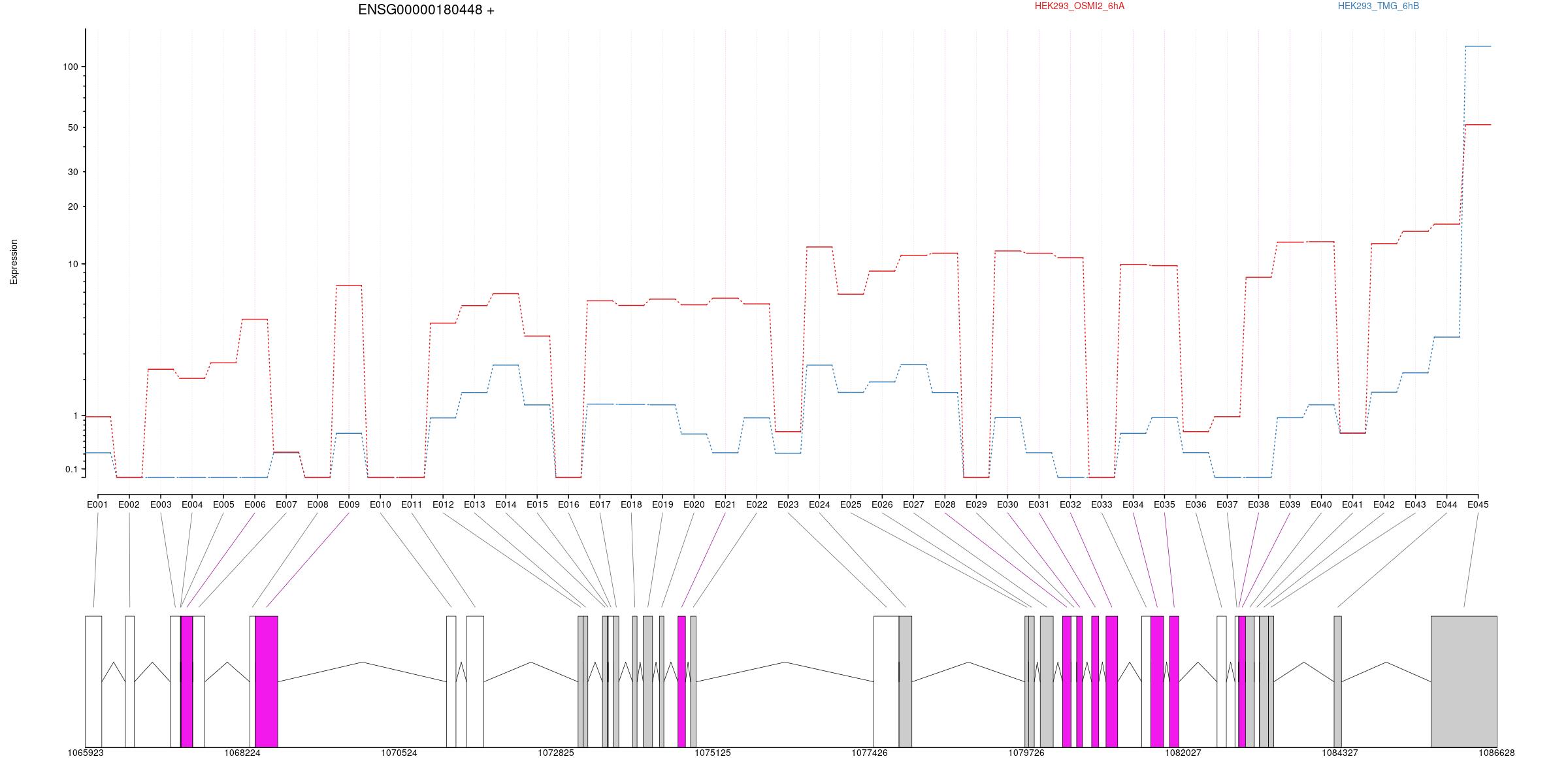The width and height of the screenshot is (1568, 784).
Task: Click the small gray exon near 1084327
Action: tap(1337, 681)
